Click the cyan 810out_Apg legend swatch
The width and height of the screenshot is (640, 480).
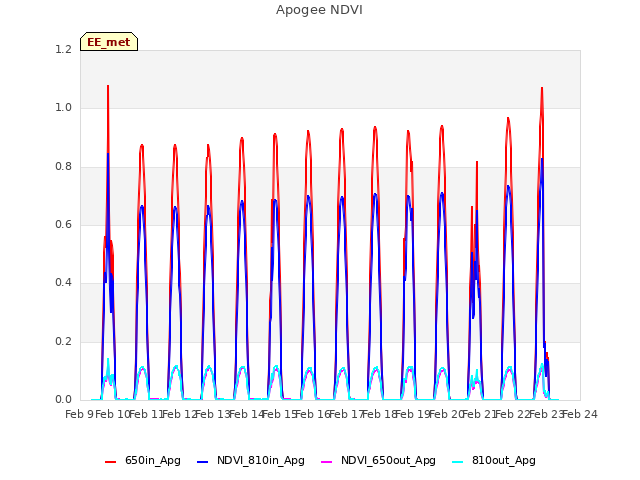458,462
